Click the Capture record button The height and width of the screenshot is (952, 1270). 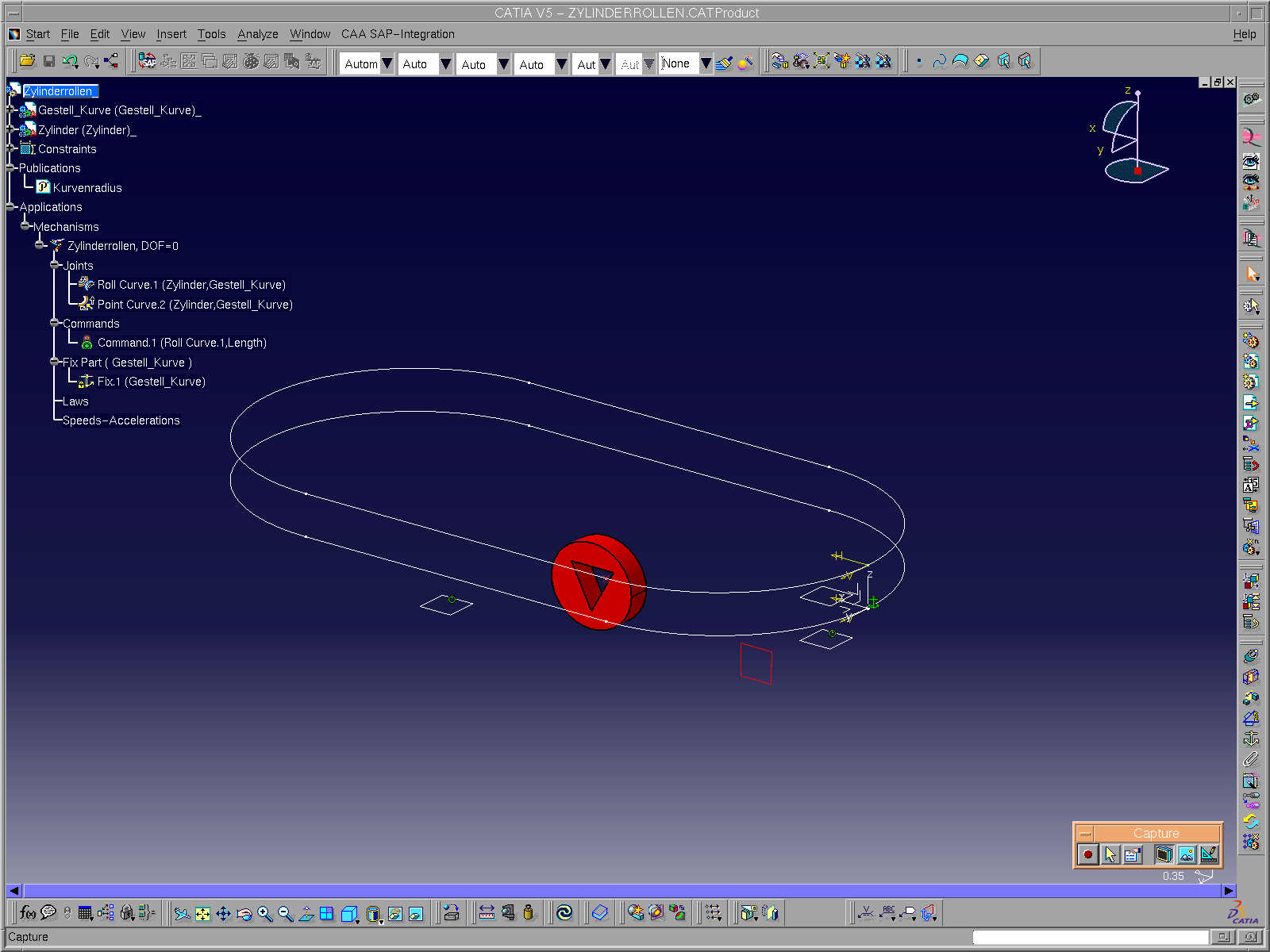click(1088, 854)
